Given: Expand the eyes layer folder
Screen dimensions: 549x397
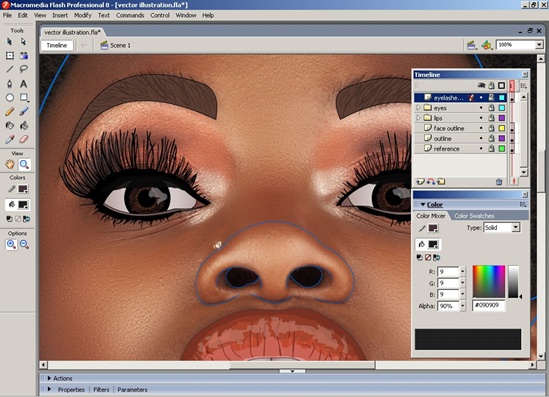Looking at the screenshot, I should (x=418, y=107).
